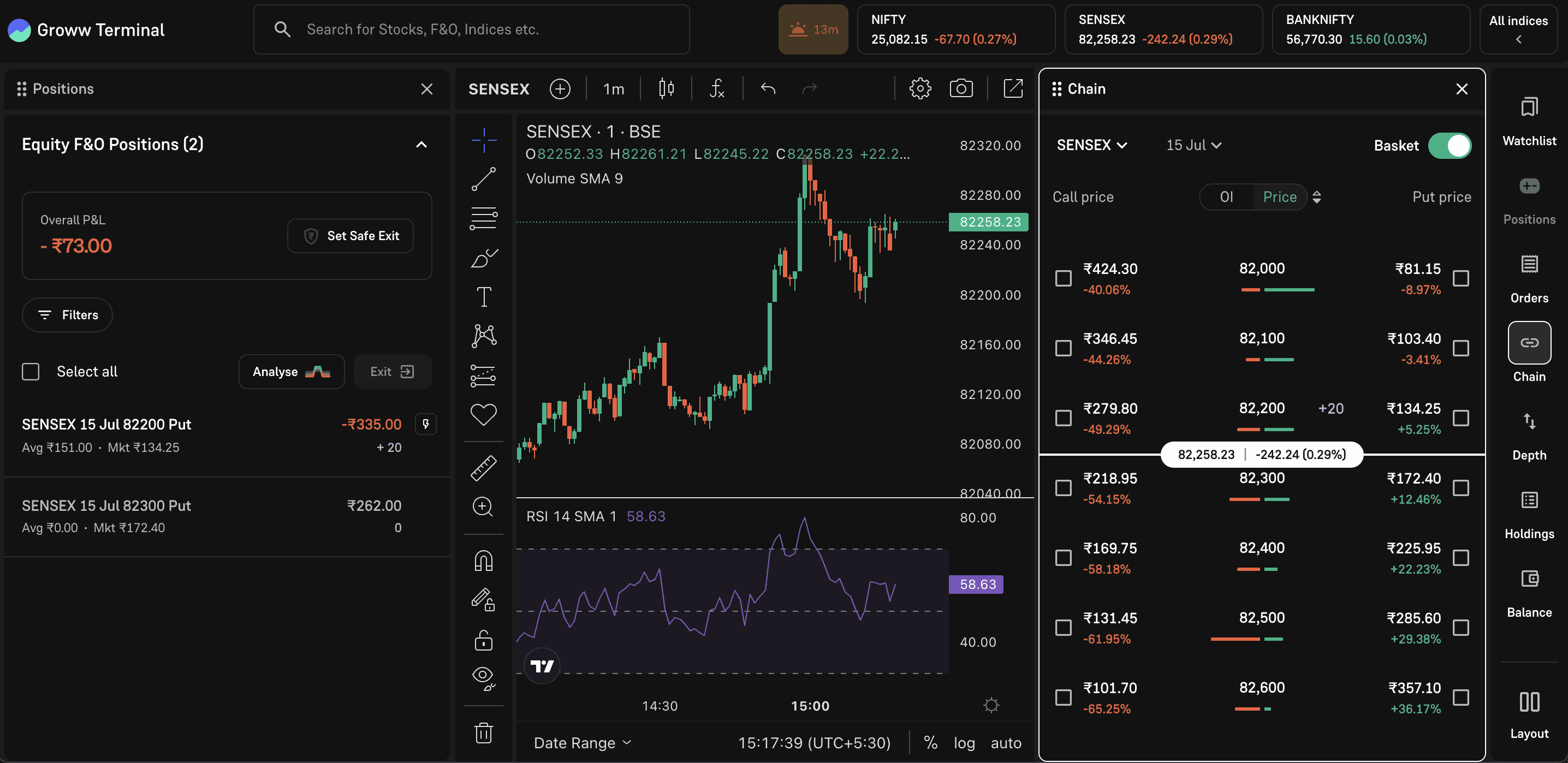Select the text annotation tool on chart
This screenshot has height=763, width=1568.
[483, 296]
